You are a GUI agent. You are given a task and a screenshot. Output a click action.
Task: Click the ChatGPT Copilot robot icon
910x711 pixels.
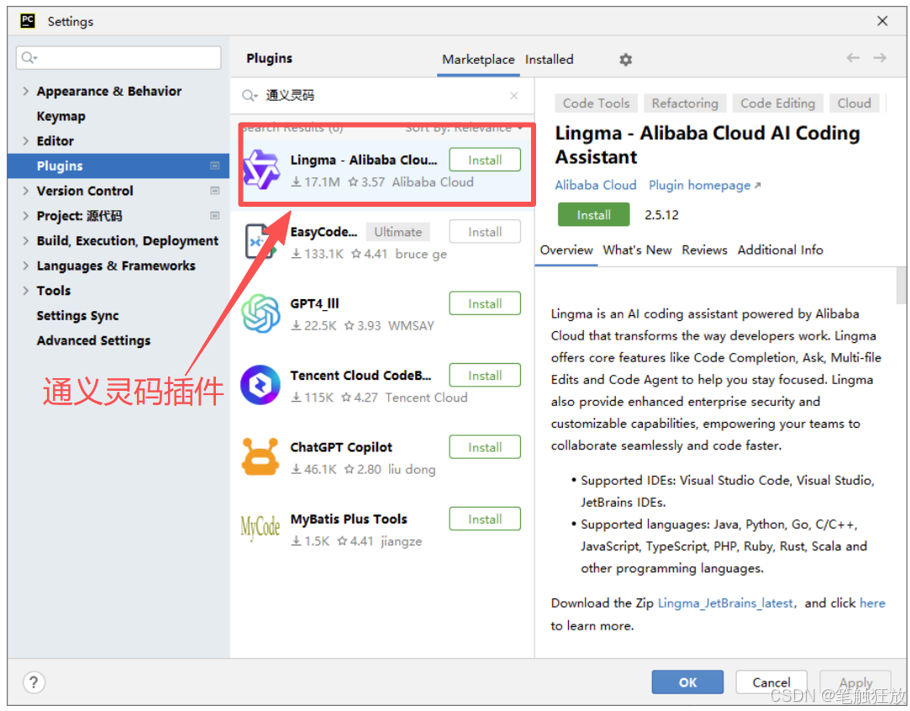tap(260, 457)
